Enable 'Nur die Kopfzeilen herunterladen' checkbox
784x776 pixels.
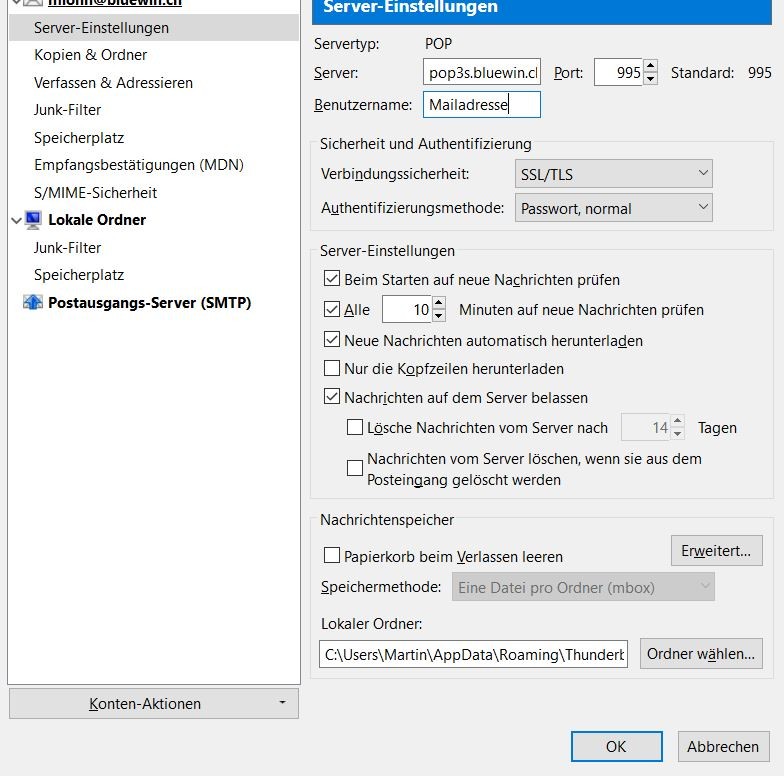click(332, 369)
